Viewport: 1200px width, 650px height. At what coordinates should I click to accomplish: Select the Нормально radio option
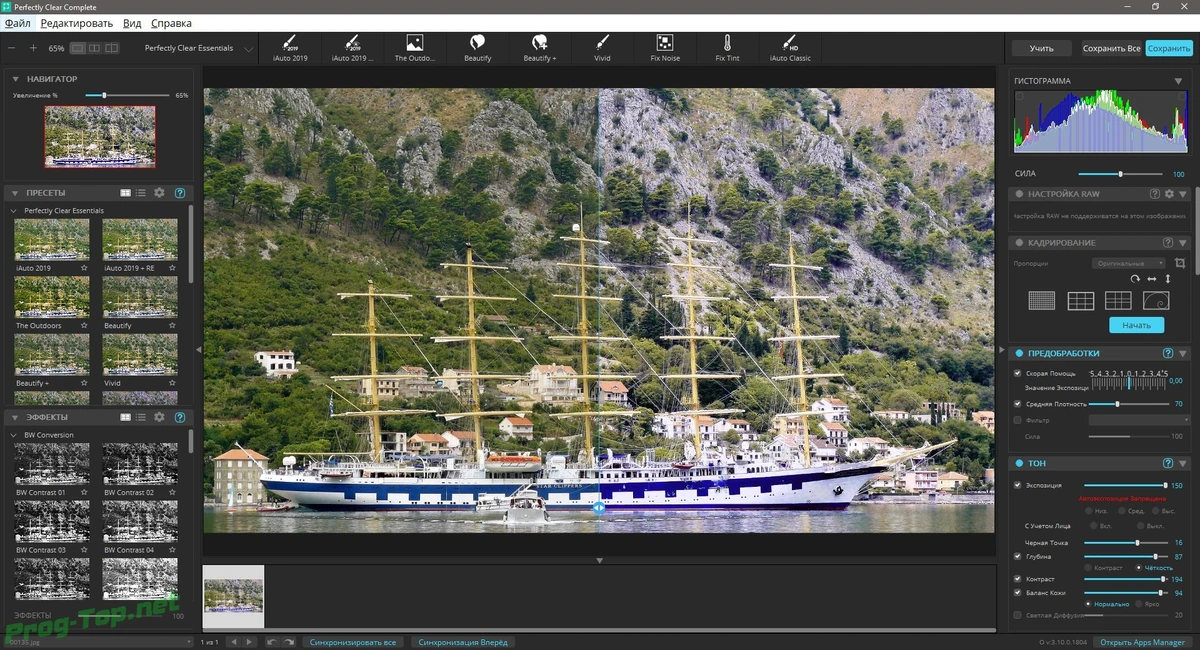1088,604
